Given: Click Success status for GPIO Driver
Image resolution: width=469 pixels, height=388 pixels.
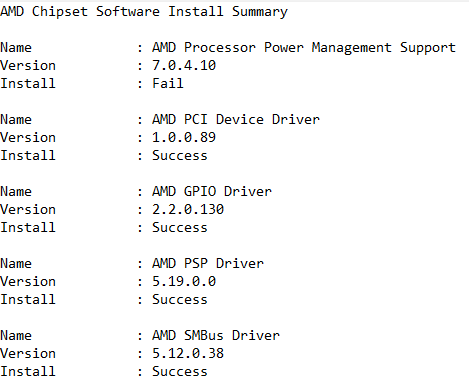Looking at the screenshot, I should (180, 227).
